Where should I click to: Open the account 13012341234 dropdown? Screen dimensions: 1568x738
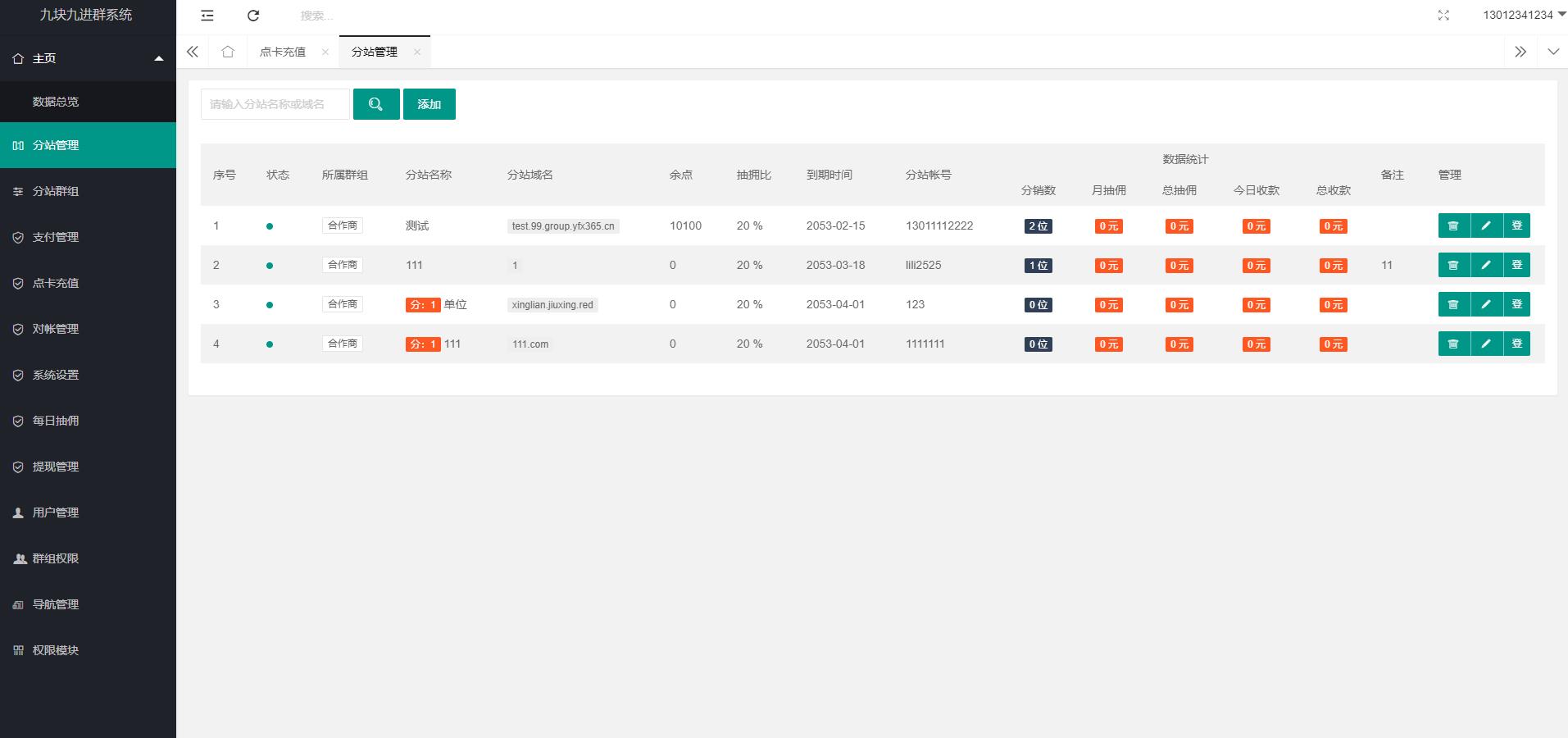(1522, 15)
